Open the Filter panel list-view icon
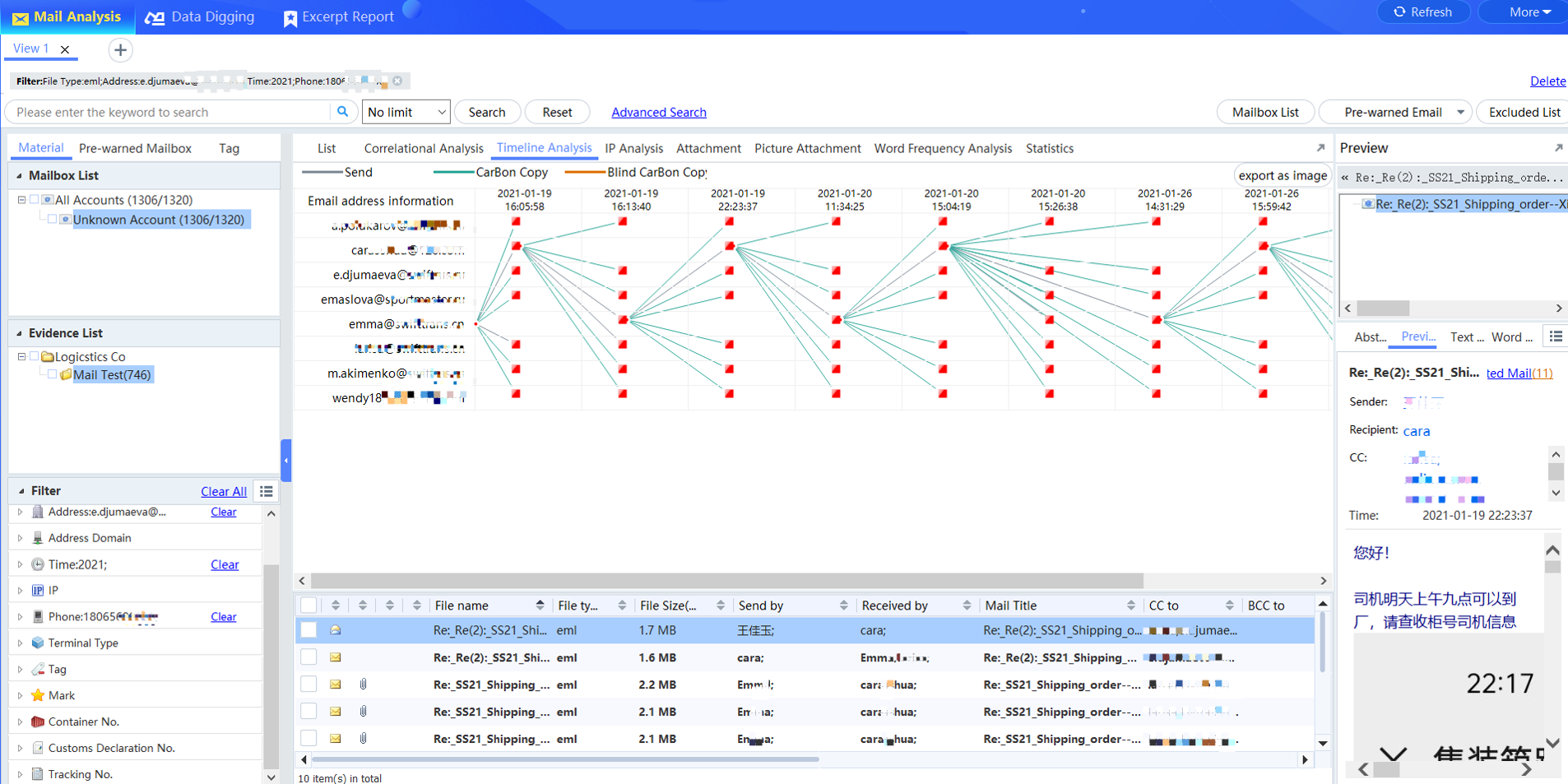Viewport: 1568px width, 784px height. [x=267, y=491]
